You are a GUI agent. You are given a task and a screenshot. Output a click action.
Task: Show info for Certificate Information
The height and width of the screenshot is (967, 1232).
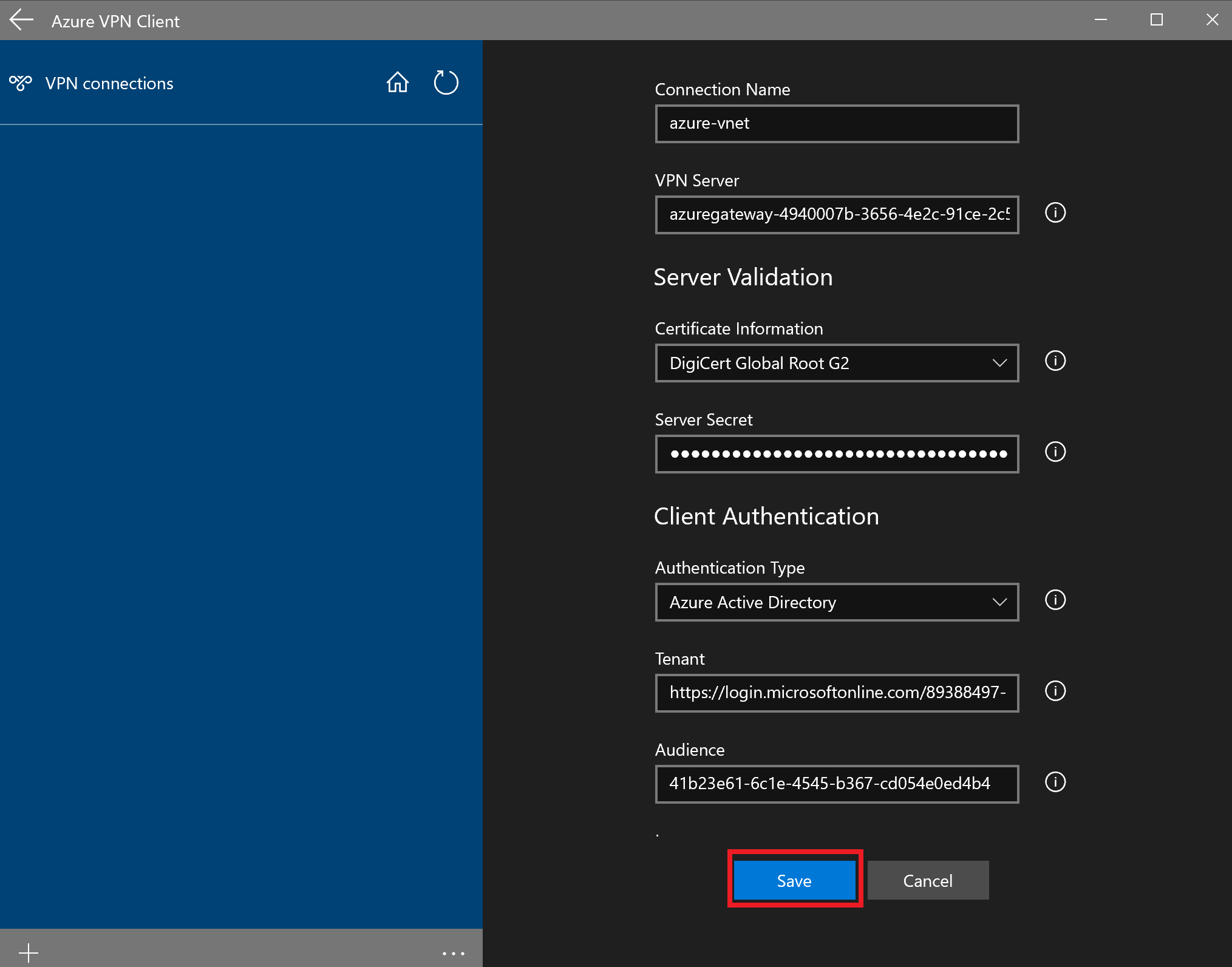[1055, 361]
